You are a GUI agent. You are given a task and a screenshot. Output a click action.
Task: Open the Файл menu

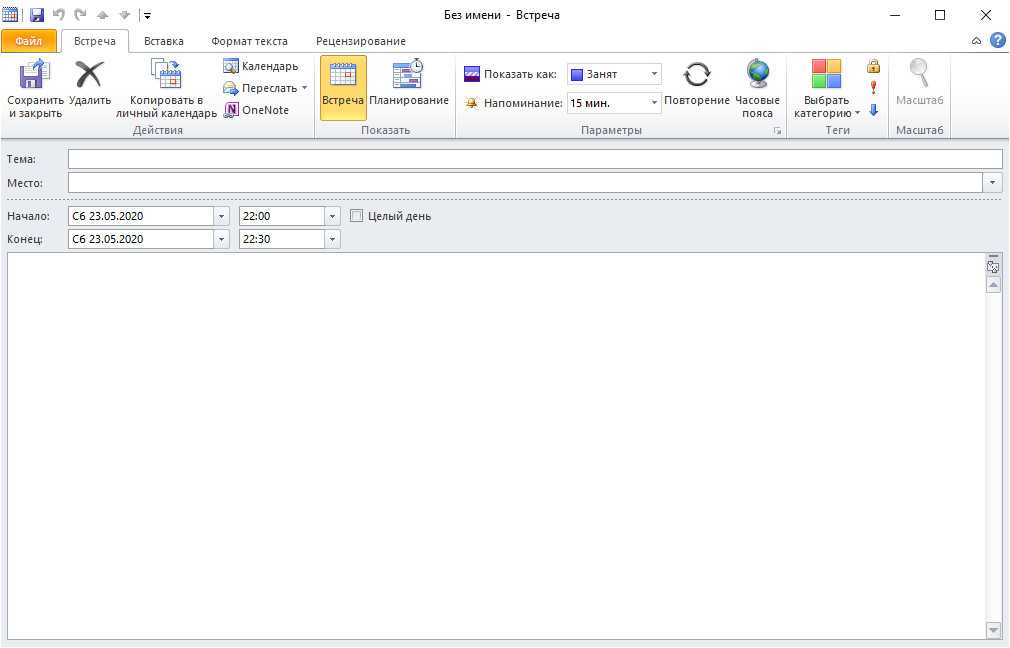point(28,41)
